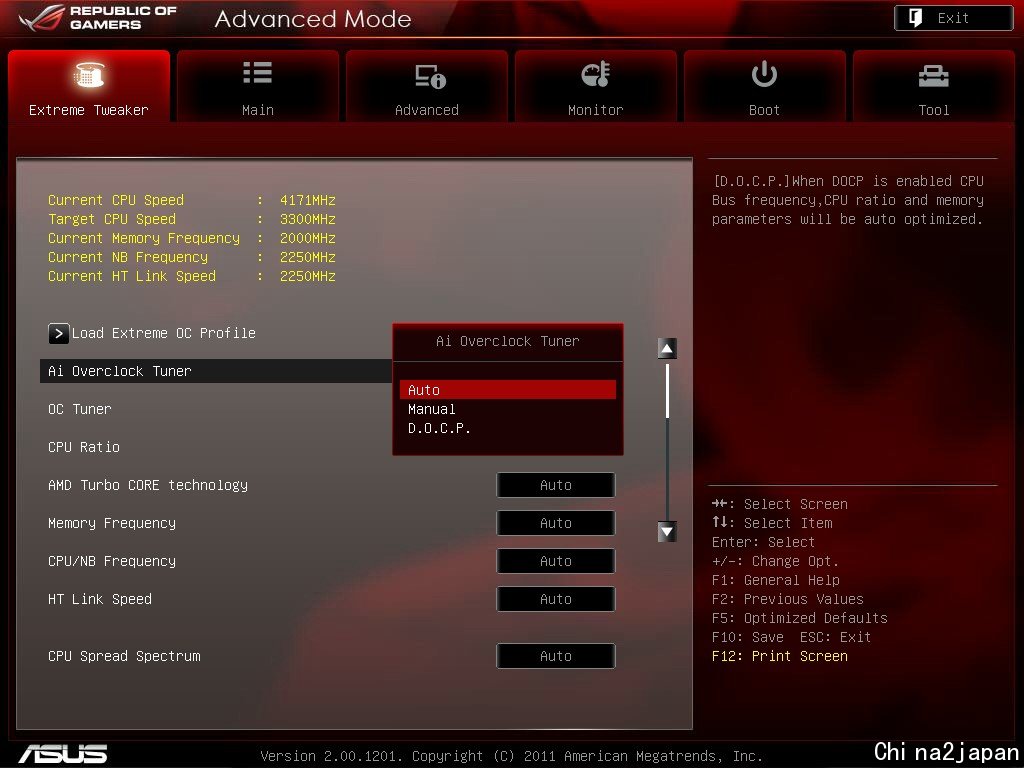Click the Current NB Frequency 2250MHz value
This screenshot has height=768, width=1024.
pyautogui.click(x=308, y=257)
